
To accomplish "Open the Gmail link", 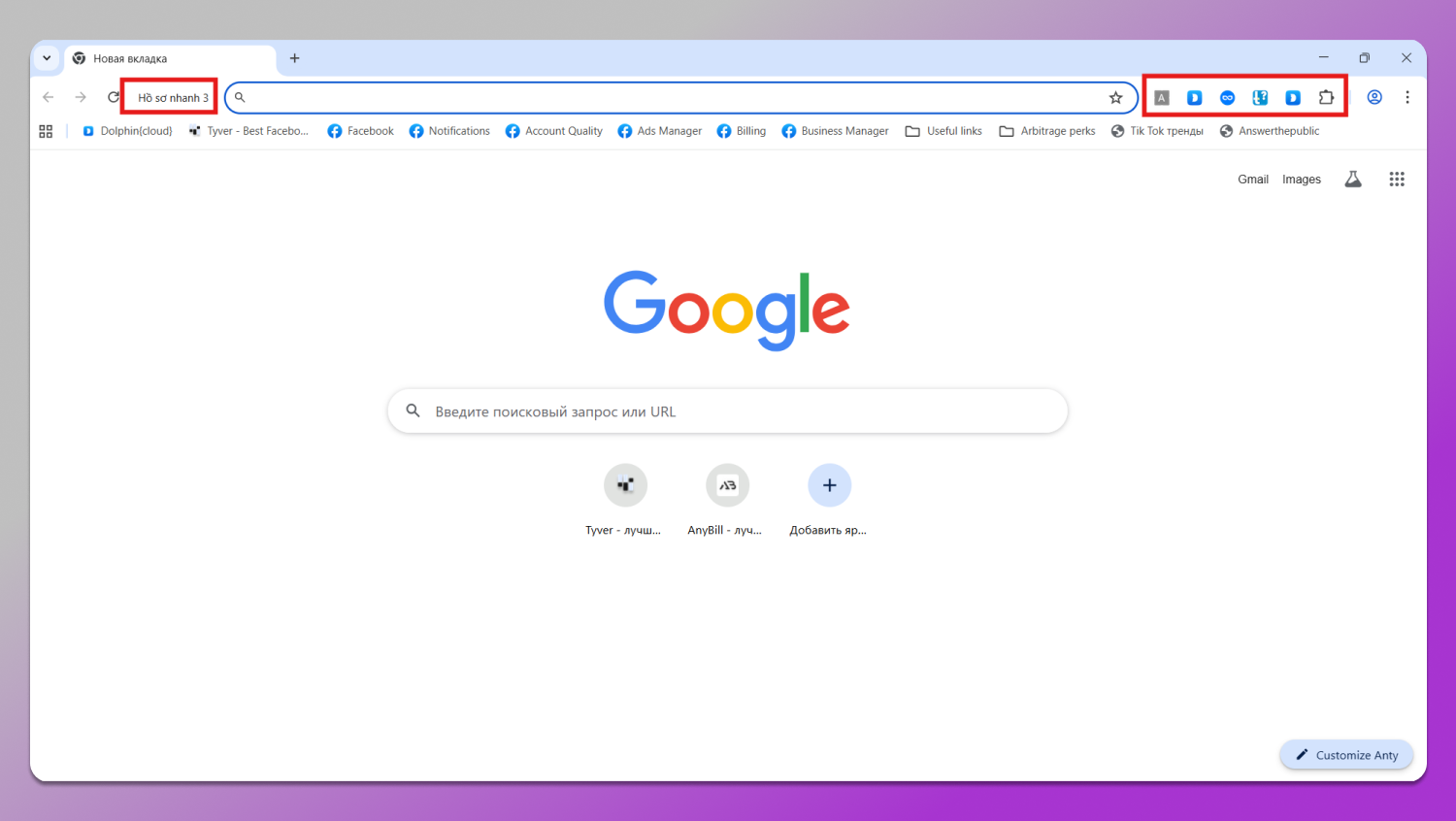I will [1252, 180].
